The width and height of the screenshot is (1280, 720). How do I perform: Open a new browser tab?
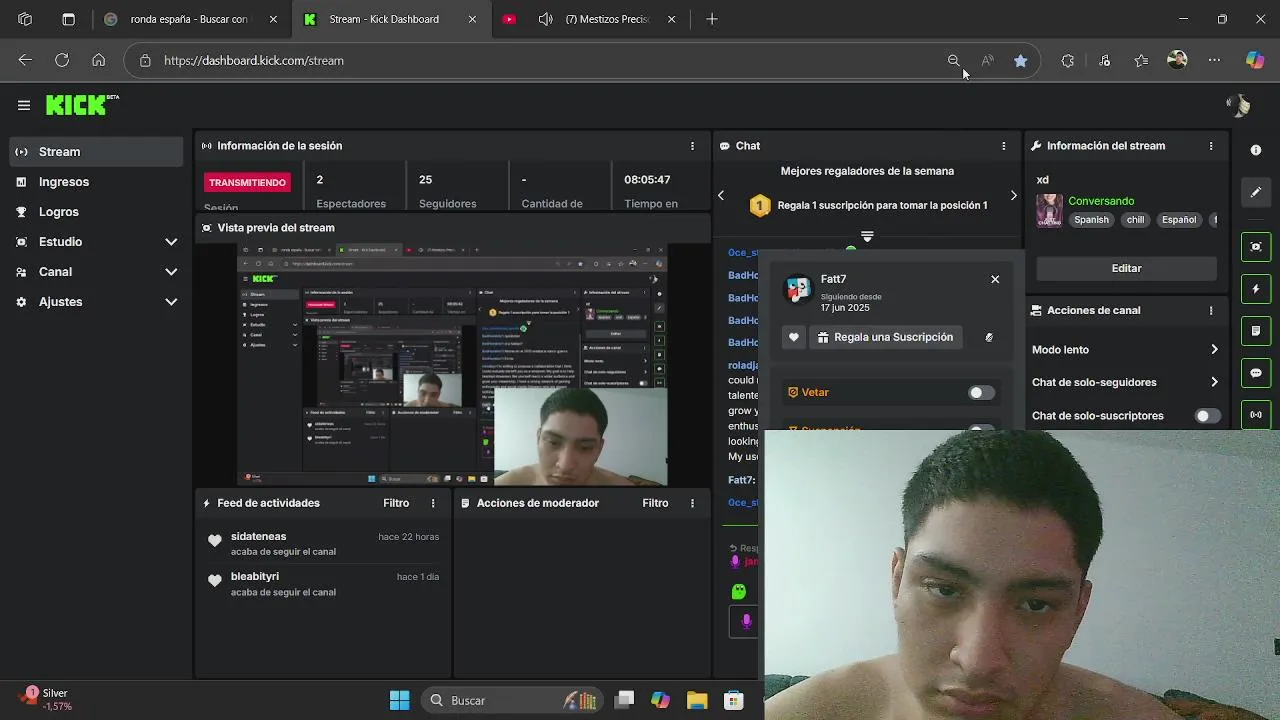712,19
